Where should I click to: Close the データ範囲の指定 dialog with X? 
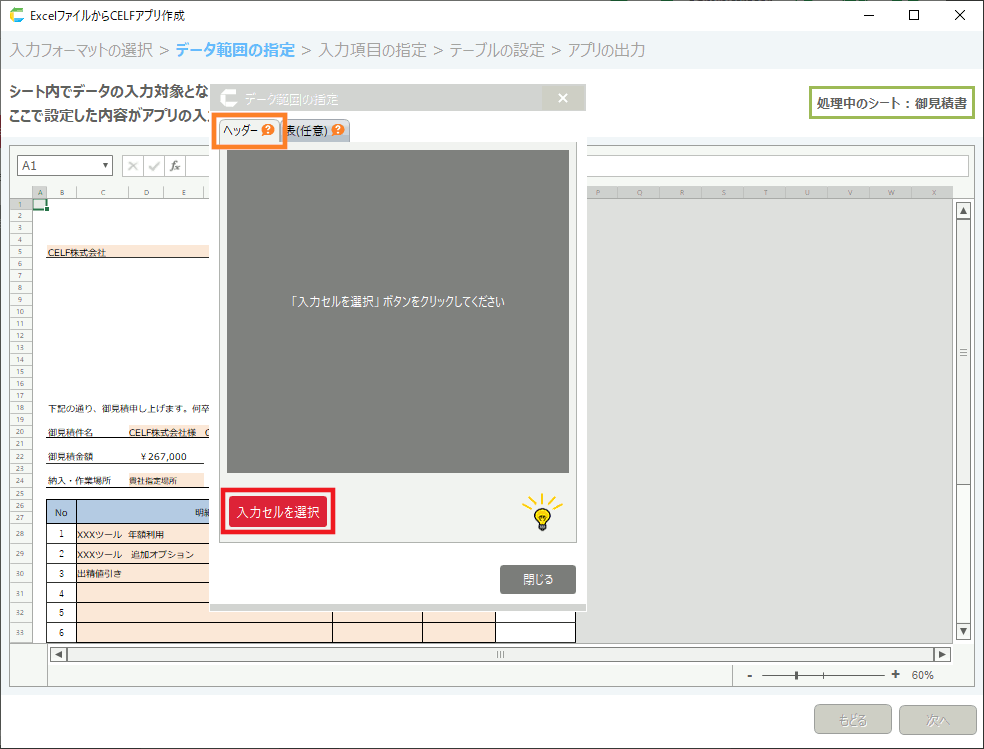coord(562,98)
